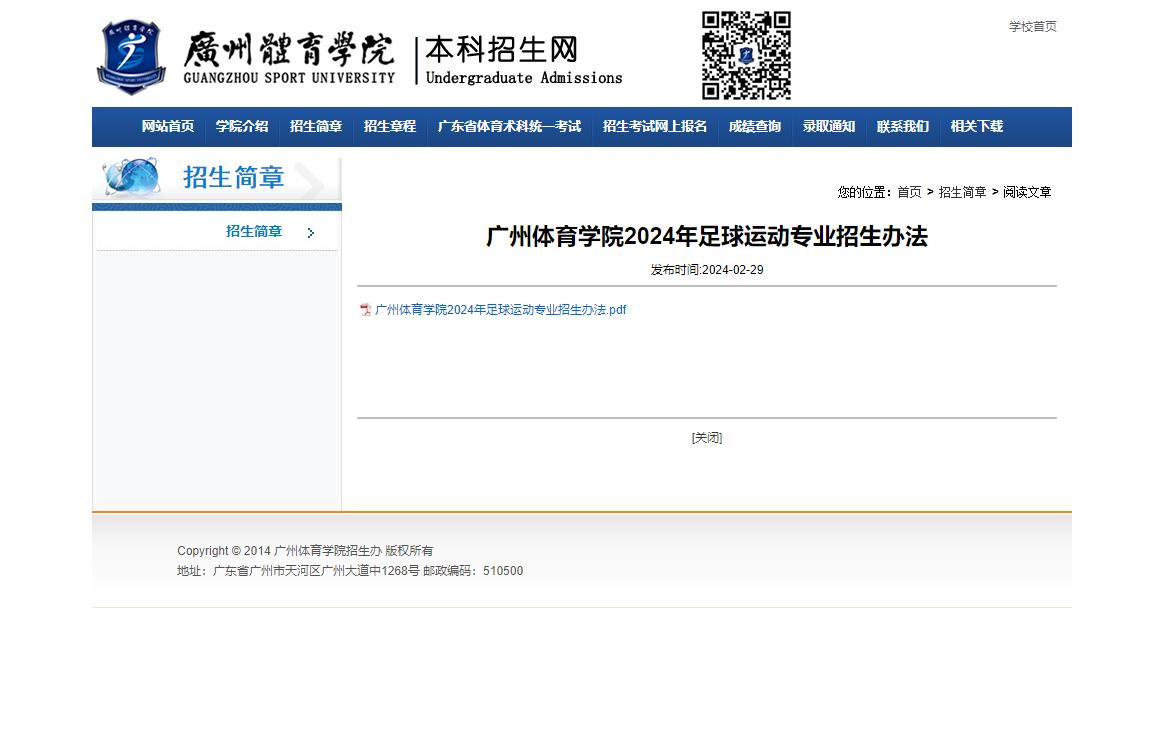
Task: Open the 相关下载 navigation item
Action: coord(976,127)
